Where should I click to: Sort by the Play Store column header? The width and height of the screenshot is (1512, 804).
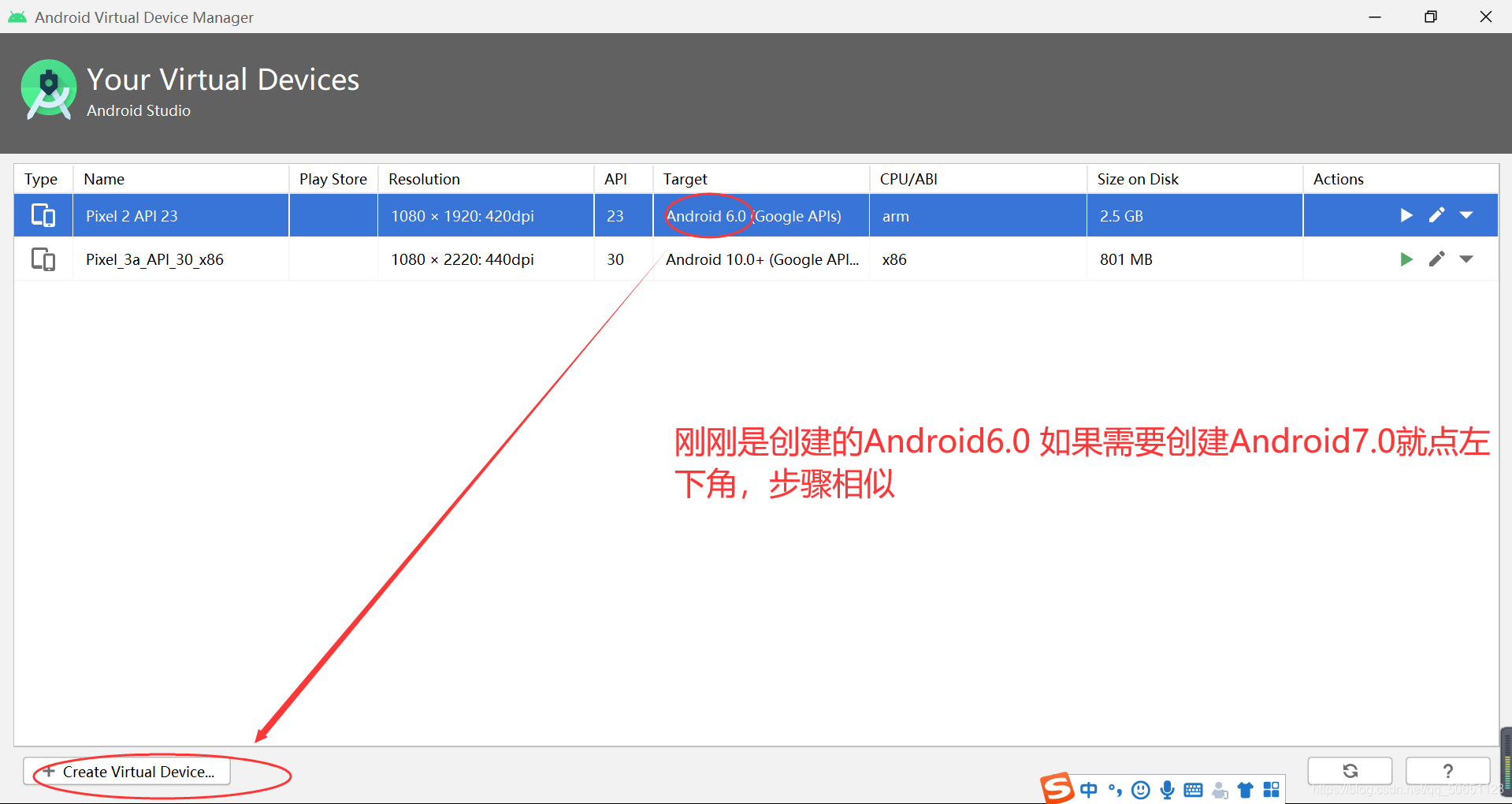coord(333,179)
